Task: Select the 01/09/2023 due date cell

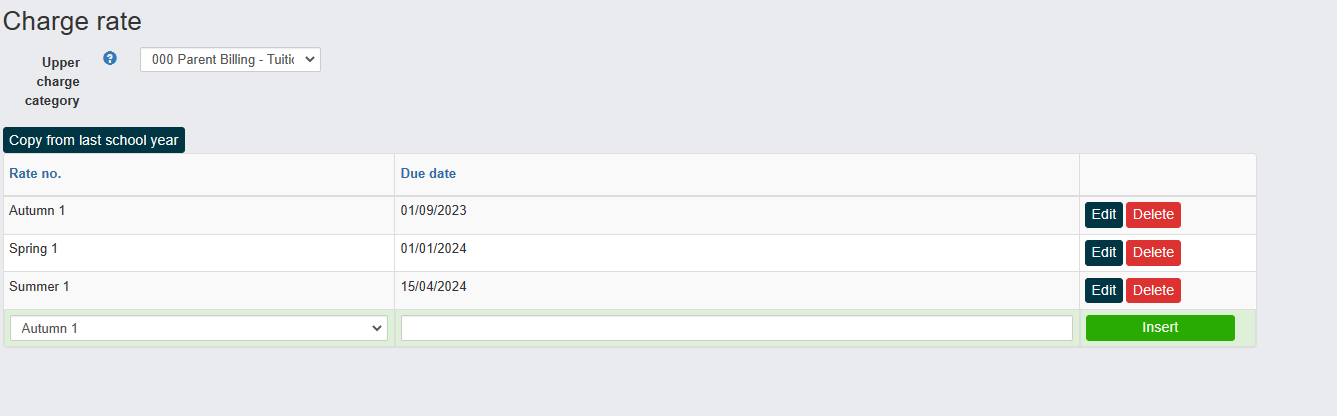Action: (x=737, y=215)
